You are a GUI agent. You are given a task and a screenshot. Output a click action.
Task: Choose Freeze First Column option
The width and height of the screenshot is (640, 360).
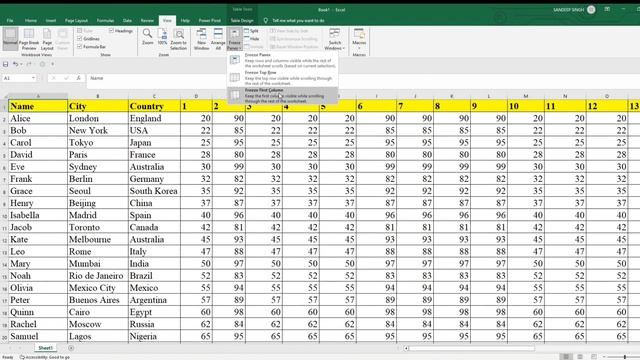pyautogui.click(x=282, y=96)
